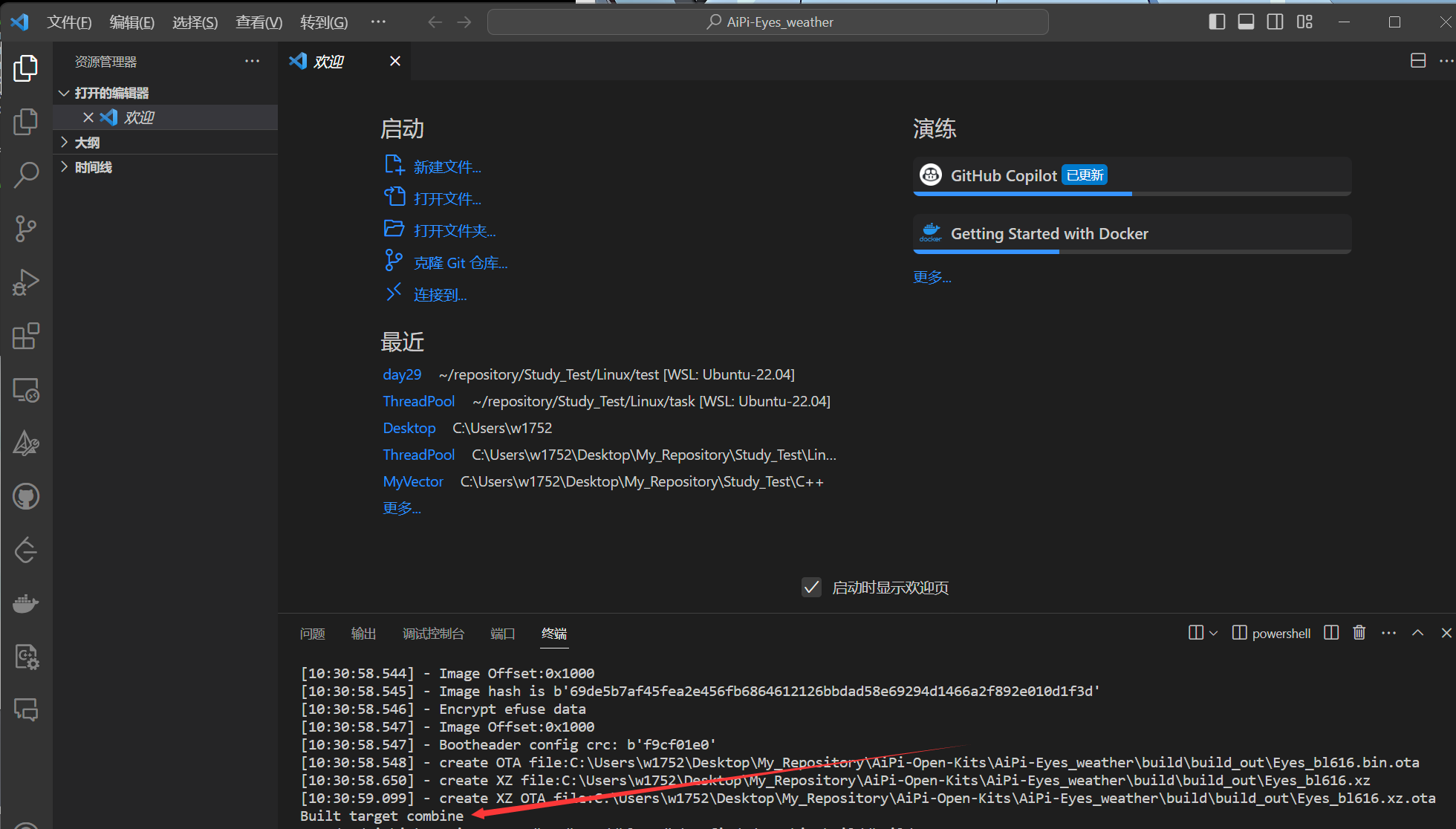The width and height of the screenshot is (1456, 829).
Task: Open the Extensions view icon
Action: pyautogui.click(x=26, y=336)
